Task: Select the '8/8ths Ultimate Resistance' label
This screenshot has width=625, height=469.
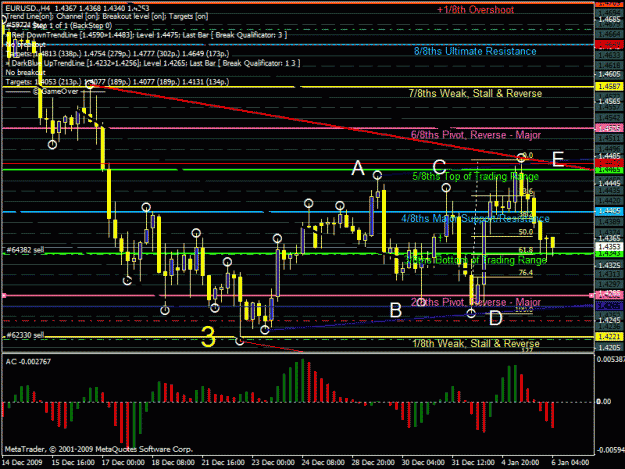Action: coord(475,51)
